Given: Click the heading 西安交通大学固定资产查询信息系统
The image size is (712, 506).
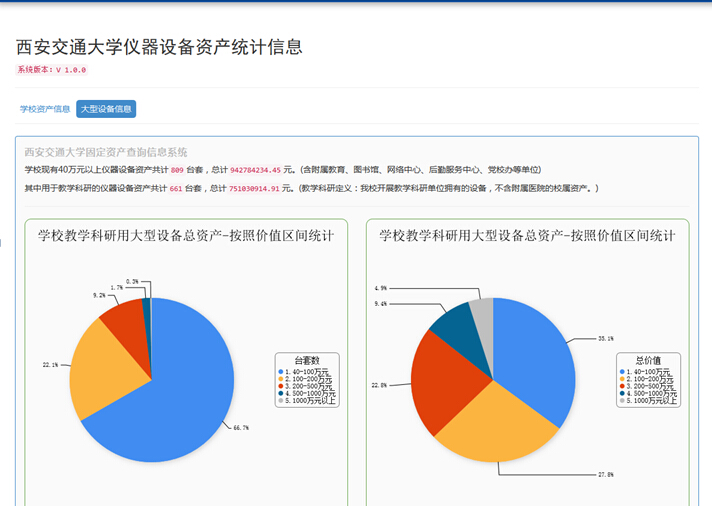Looking at the screenshot, I should 106,152.
